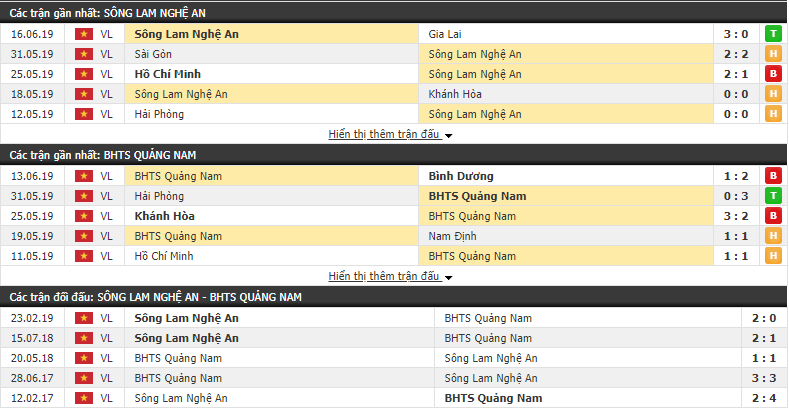The width and height of the screenshot is (789, 408).
Task: Click the red B badge on the Bình Dương 1:2 row
Action: pyautogui.click(x=773, y=176)
